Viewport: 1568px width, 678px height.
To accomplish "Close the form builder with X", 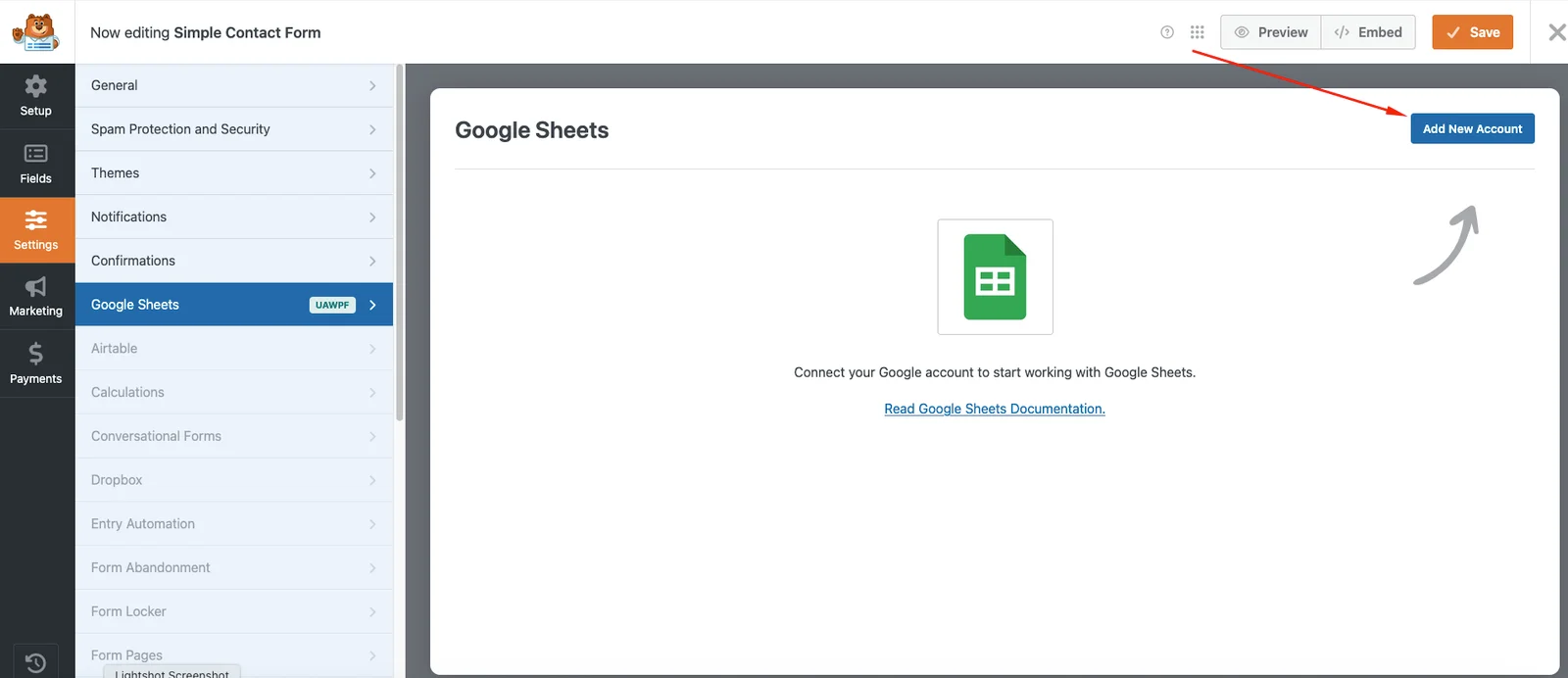I will click(1556, 32).
